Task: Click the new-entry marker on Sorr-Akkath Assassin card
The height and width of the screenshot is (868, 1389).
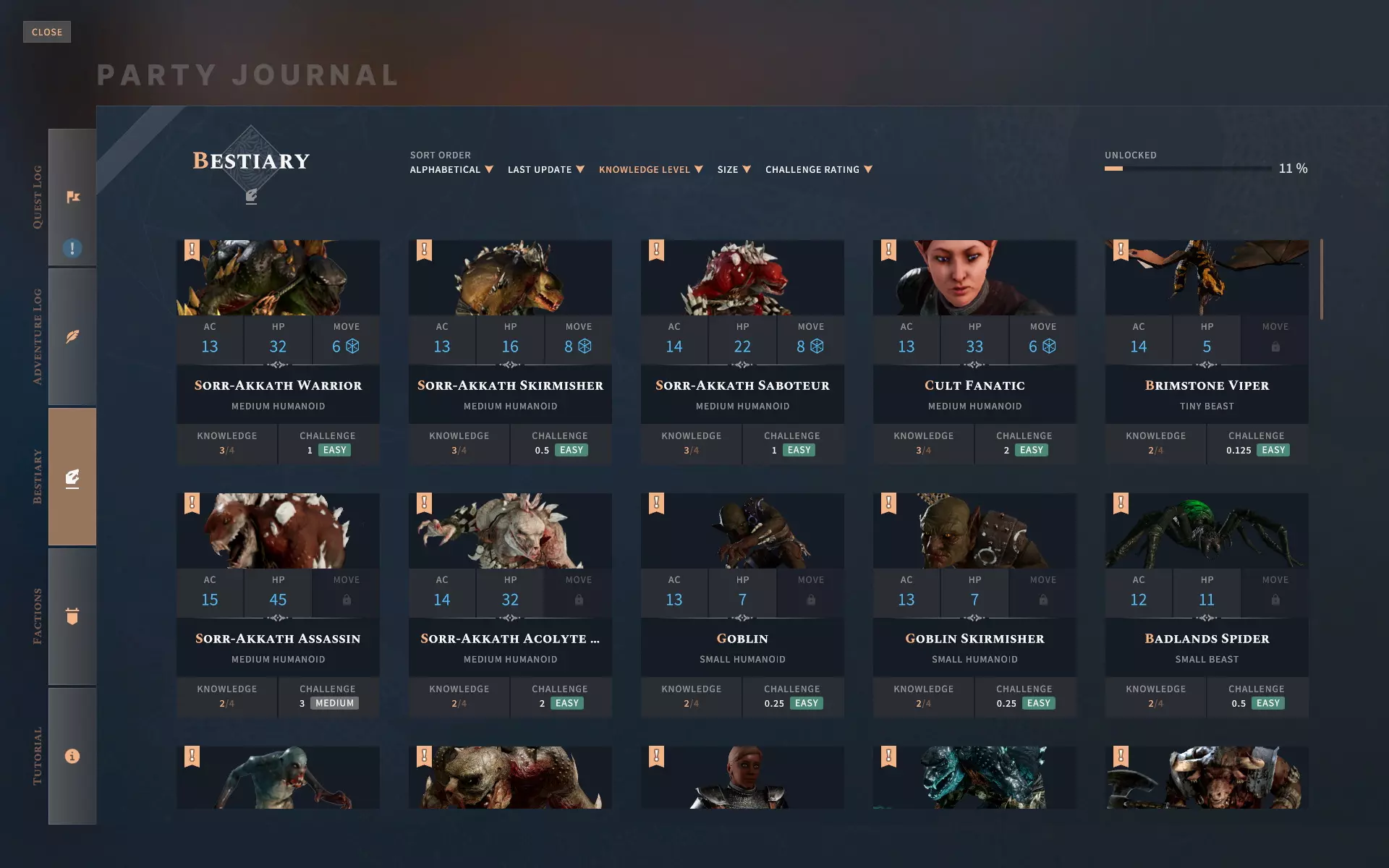Action: (192, 503)
